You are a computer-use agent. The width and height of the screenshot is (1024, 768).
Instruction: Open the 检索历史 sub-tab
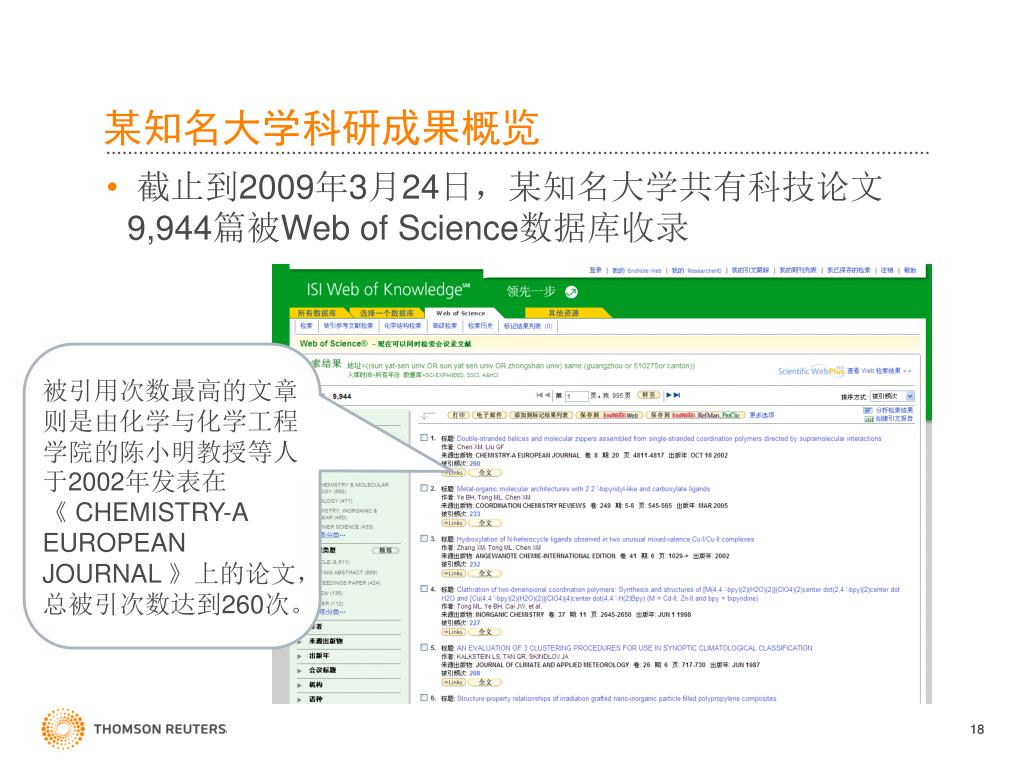(x=480, y=325)
